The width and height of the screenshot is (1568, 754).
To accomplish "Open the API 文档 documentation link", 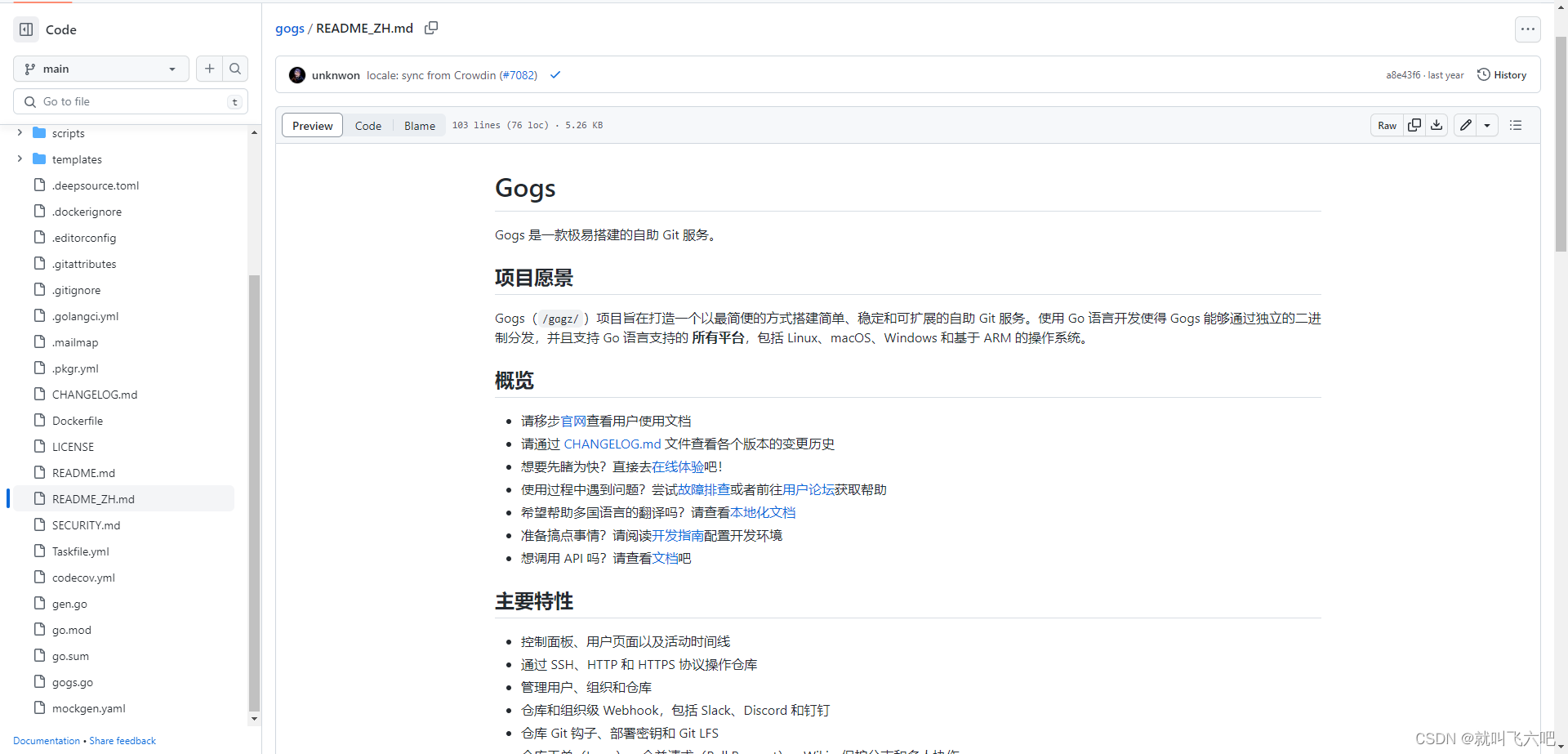I will tap(665, 558).
